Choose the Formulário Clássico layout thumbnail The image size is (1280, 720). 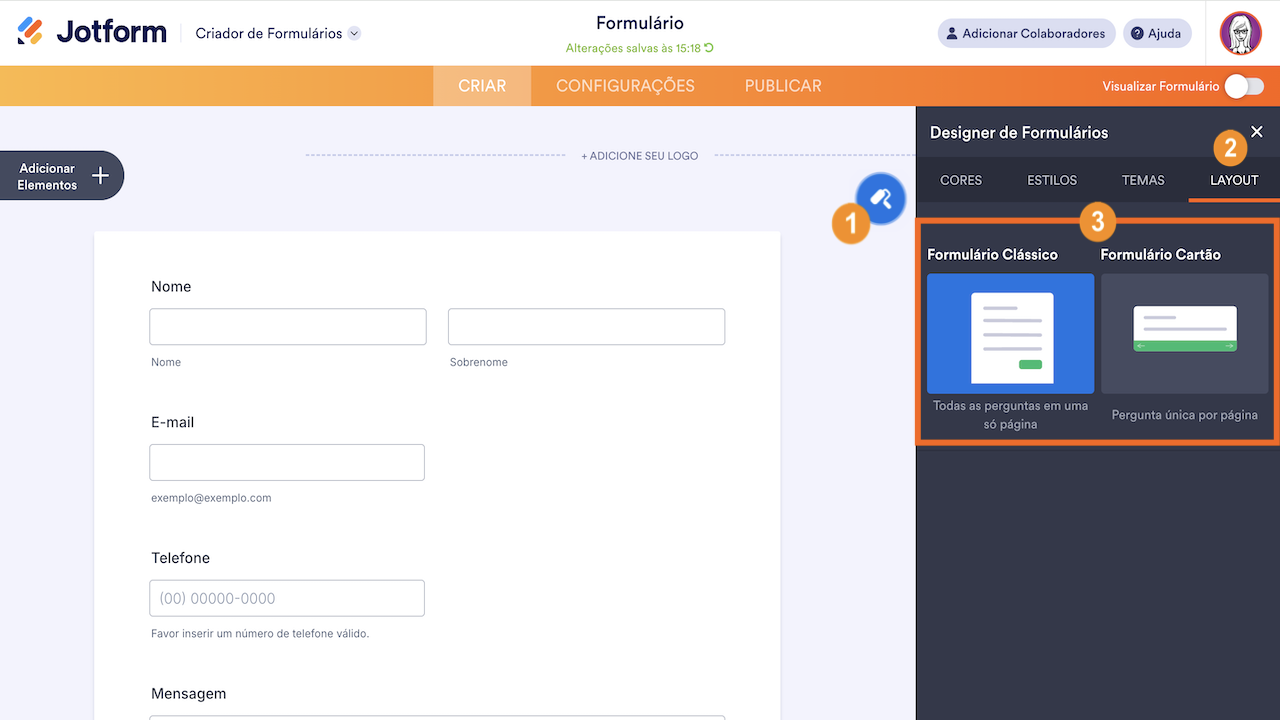pyautogui.click(x=1010, y=333)
